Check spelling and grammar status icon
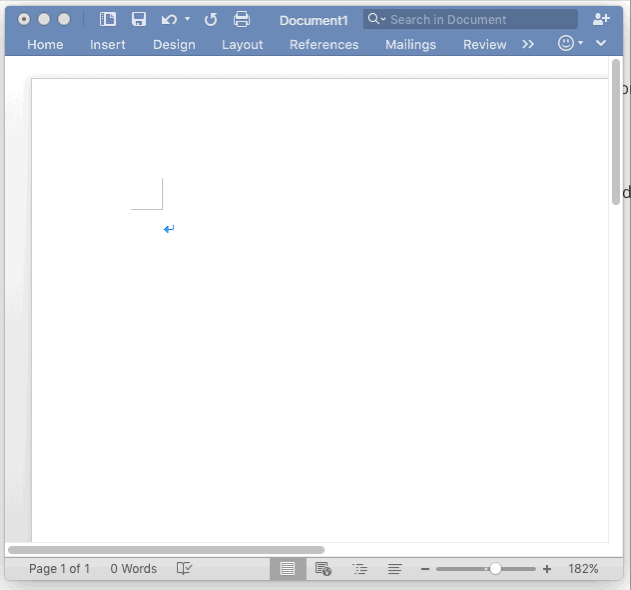The width and height of the screenshot is (631, 590). [184, 568]
